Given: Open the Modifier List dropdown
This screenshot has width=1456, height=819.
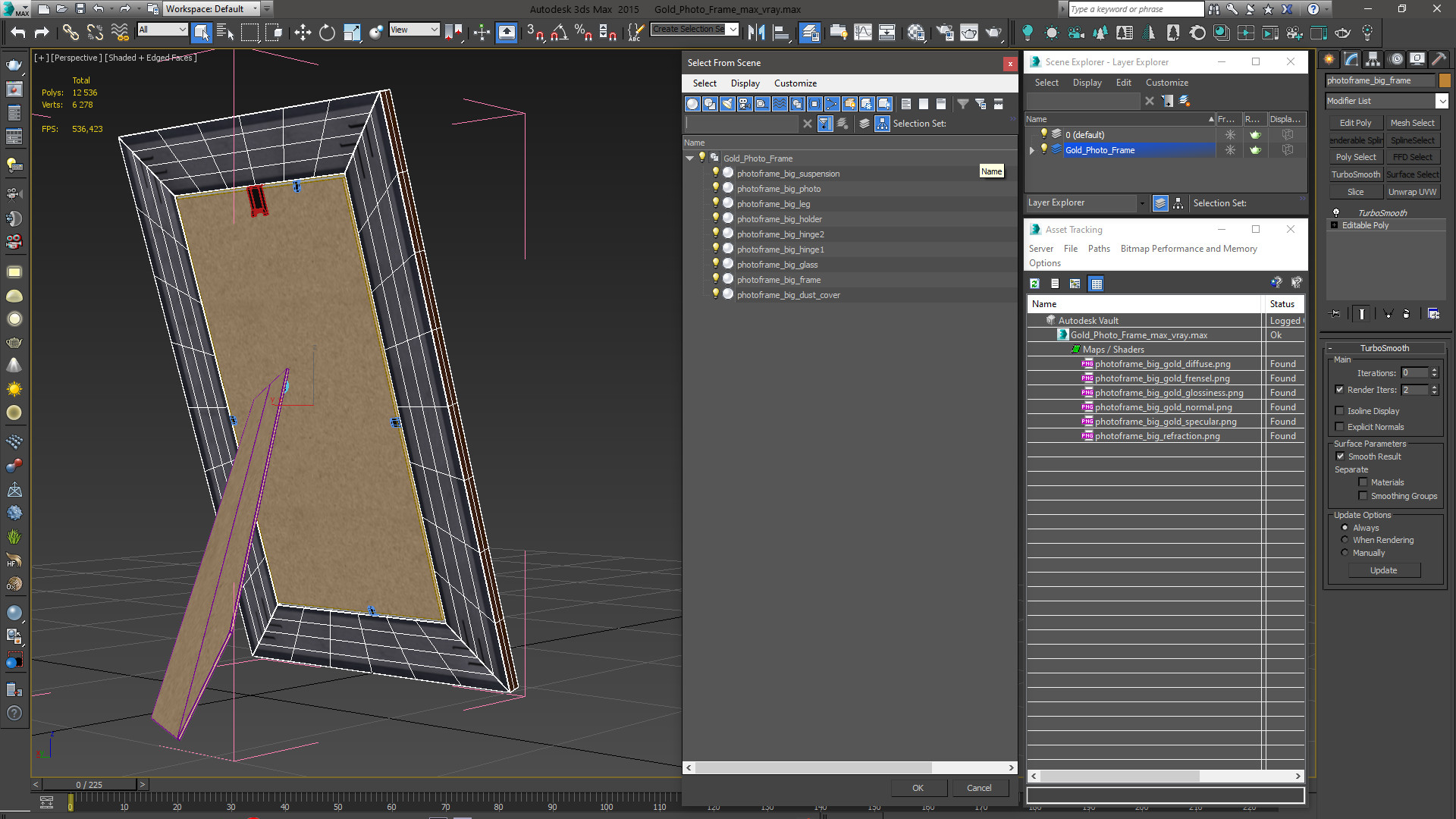Looking at the screenshot, I should (x=1387, y=101).
